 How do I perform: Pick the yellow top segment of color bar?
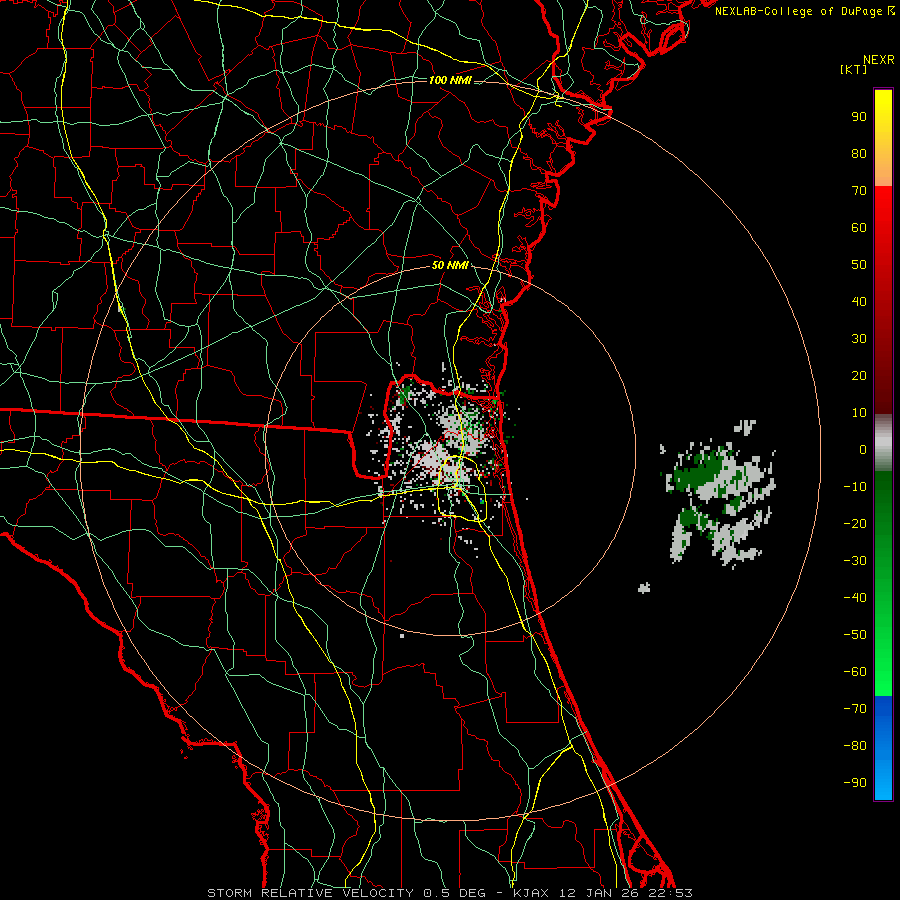(x=883, y=138)
